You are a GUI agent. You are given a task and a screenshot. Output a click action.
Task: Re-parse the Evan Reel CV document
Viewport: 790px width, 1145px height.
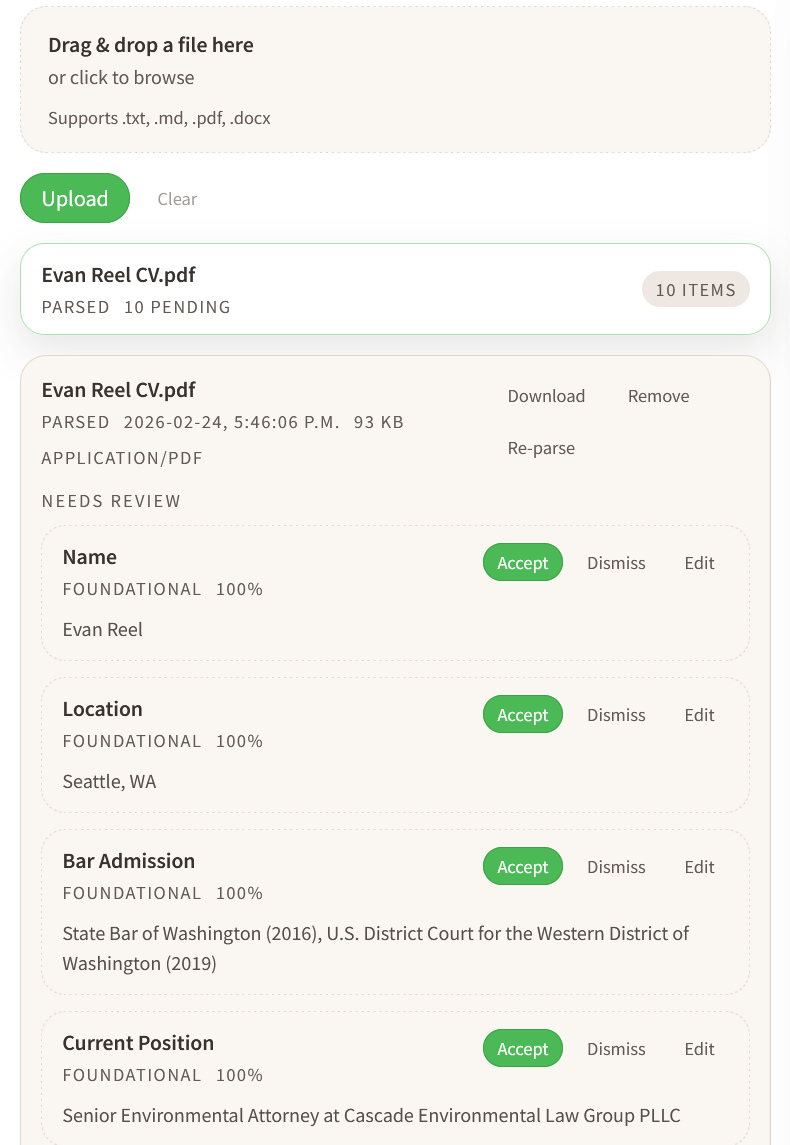[x=541, y=448]
